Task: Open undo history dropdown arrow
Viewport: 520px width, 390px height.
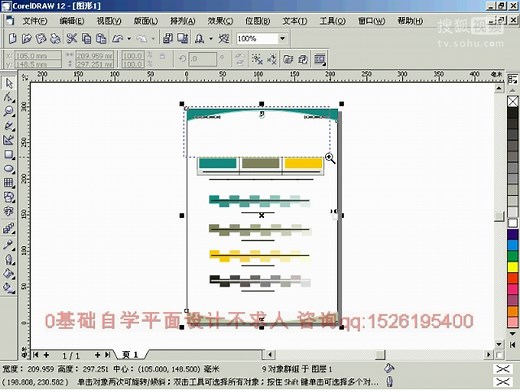Action: (x=129, y=39)
